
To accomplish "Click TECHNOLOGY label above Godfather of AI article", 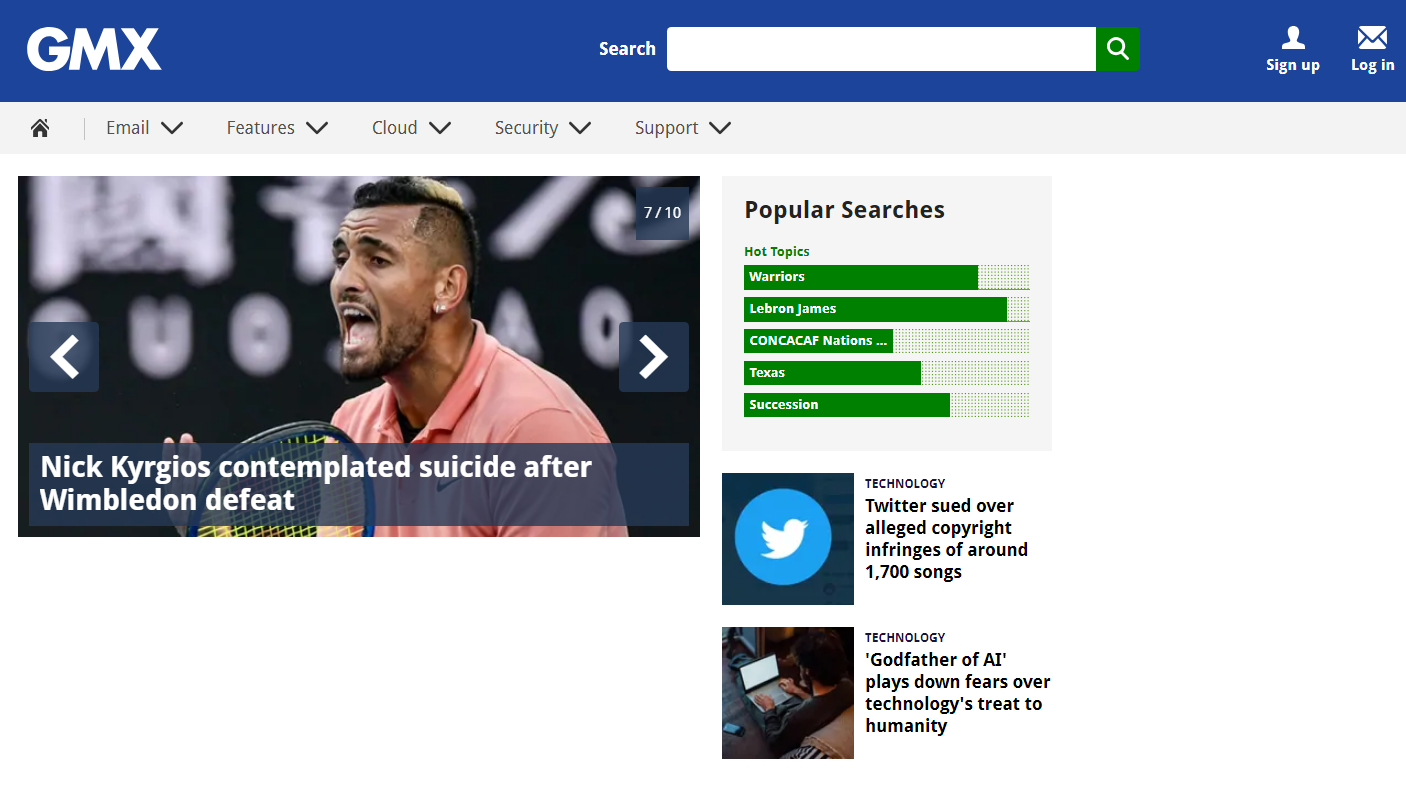I will [905, 638].
